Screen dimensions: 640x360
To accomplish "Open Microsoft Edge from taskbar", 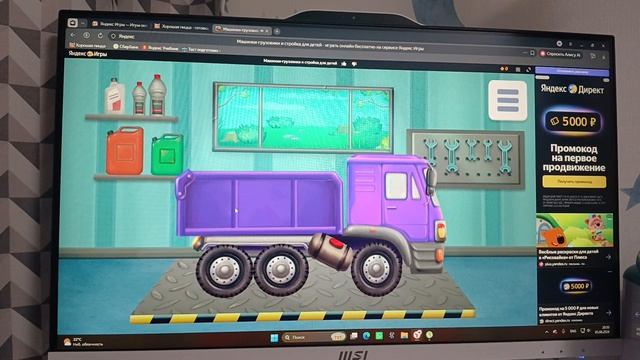I will 366,336.
